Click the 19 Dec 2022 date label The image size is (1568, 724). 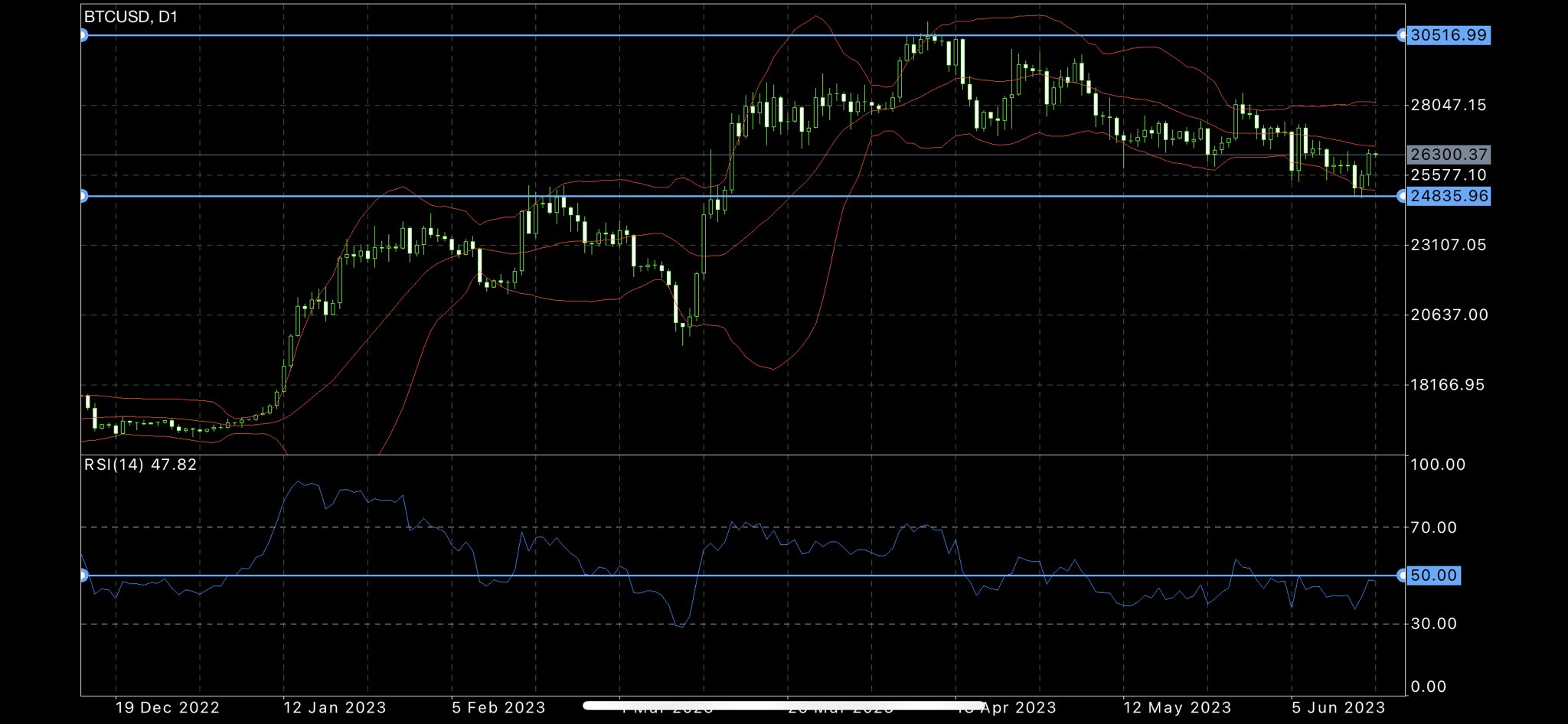(167, 708)
